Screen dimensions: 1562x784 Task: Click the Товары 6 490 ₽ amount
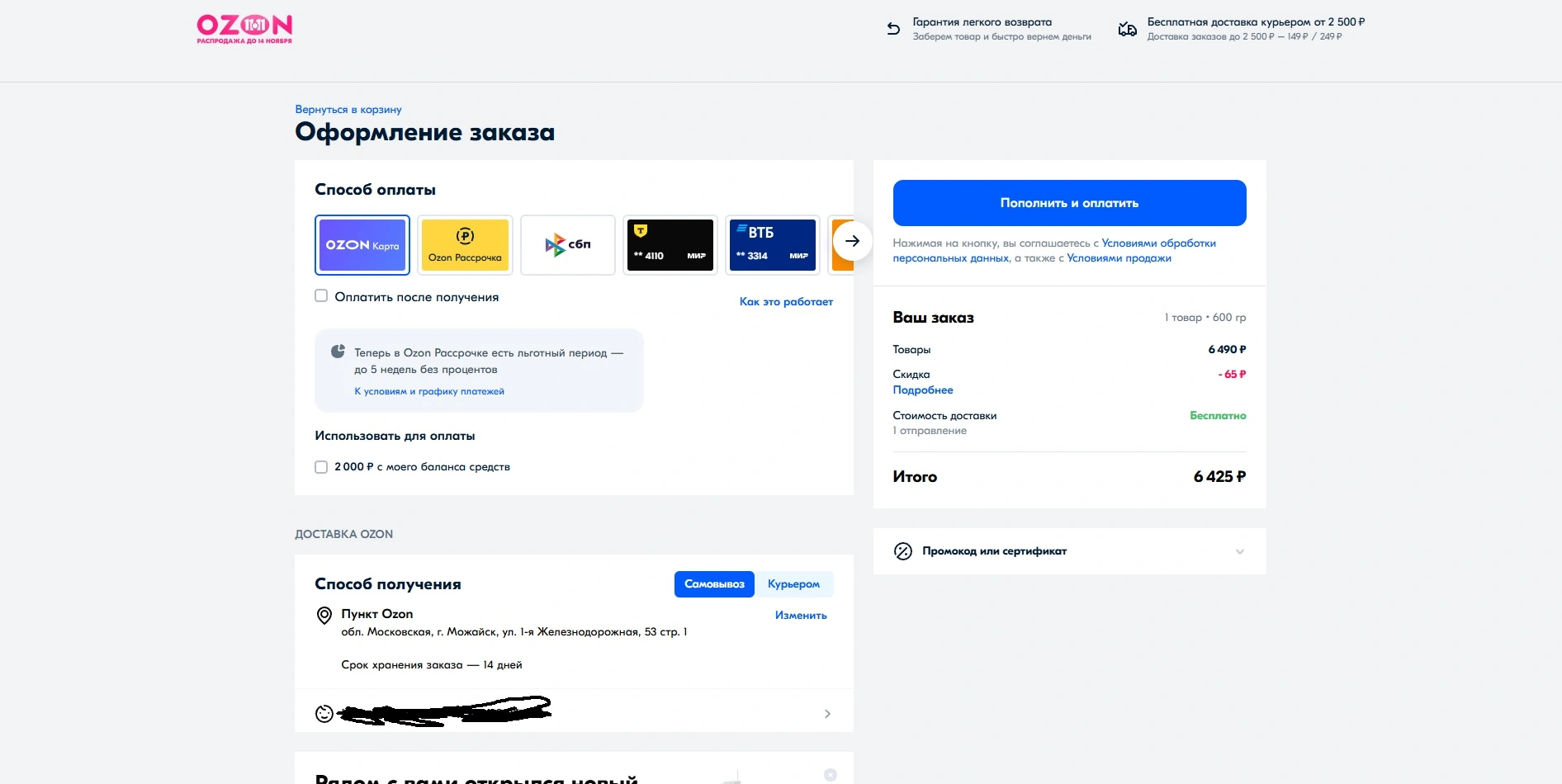click(x=1227, y=350)
